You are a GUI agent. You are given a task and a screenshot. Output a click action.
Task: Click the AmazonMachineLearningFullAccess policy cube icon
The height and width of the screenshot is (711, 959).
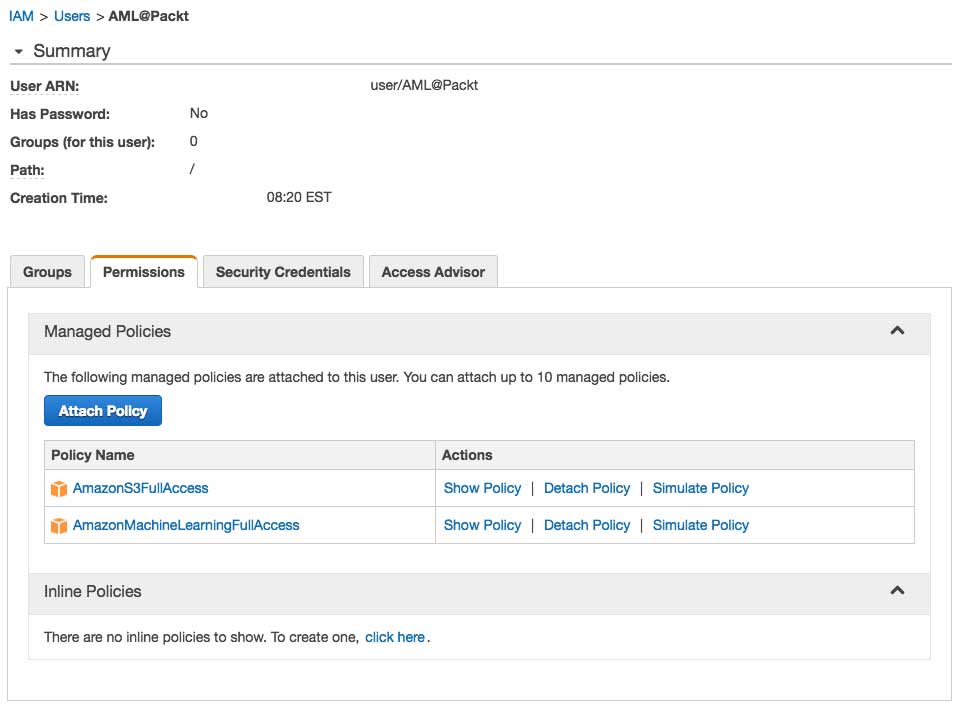59,525
